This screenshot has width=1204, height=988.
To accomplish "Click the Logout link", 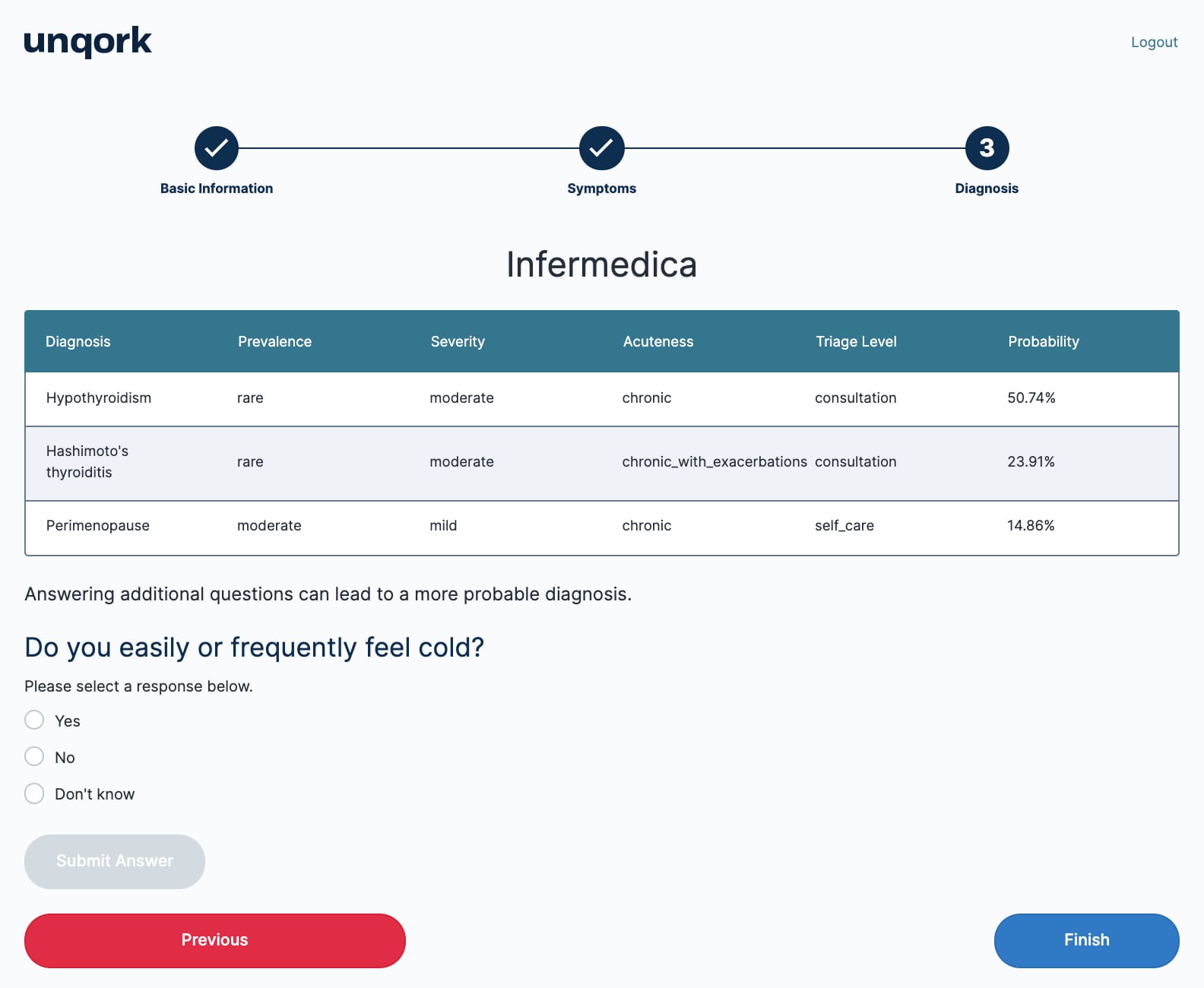I will click(x=1154, y=43).
